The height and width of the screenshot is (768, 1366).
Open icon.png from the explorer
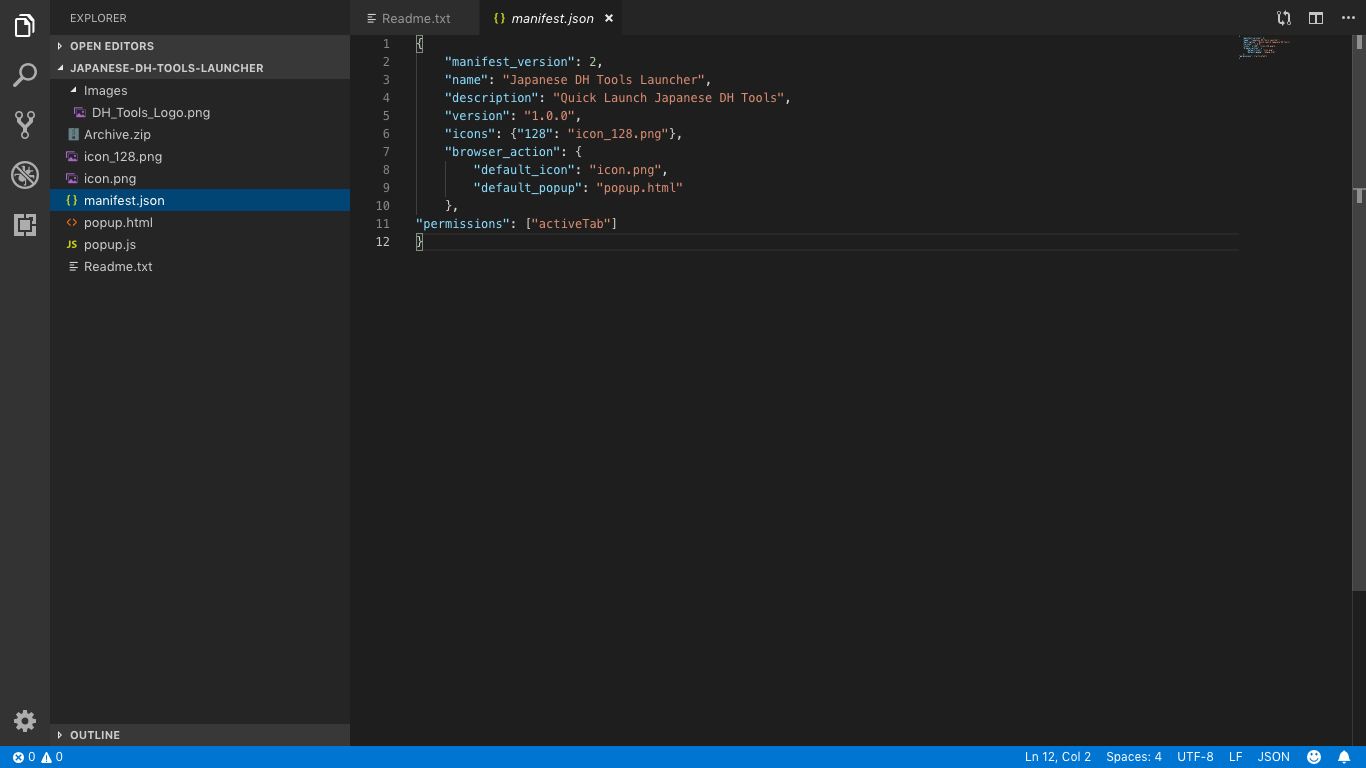[200, 178]
